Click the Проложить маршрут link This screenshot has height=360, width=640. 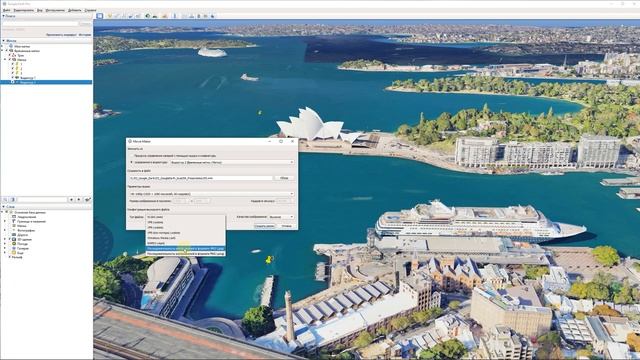click(61, 35)
